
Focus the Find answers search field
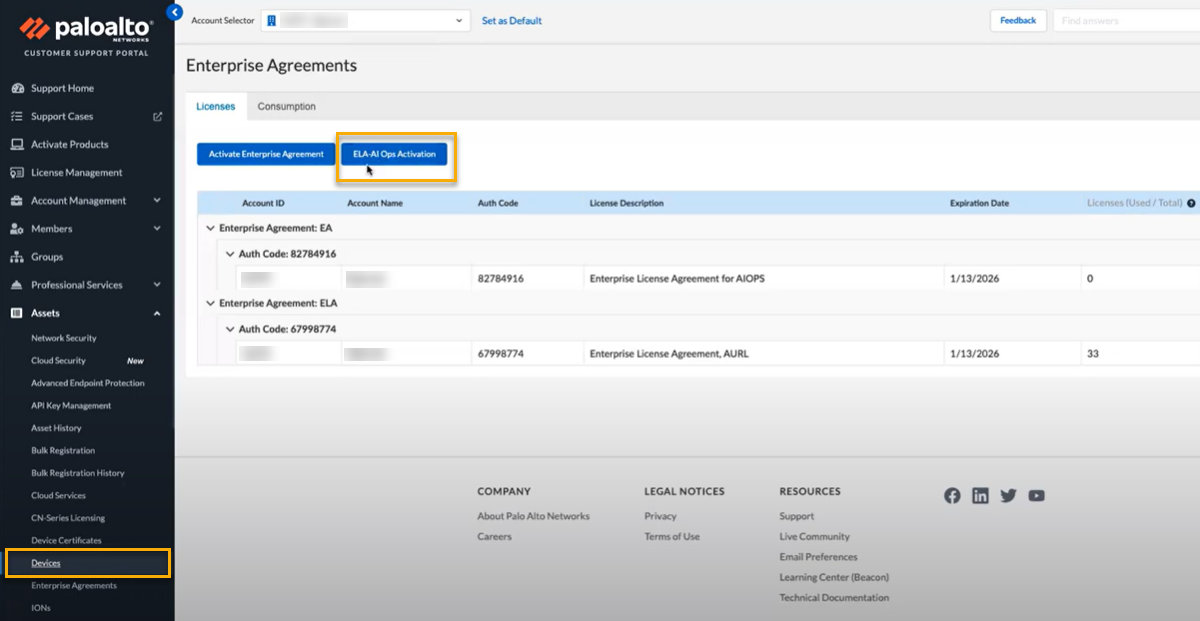click(1125, 20)
